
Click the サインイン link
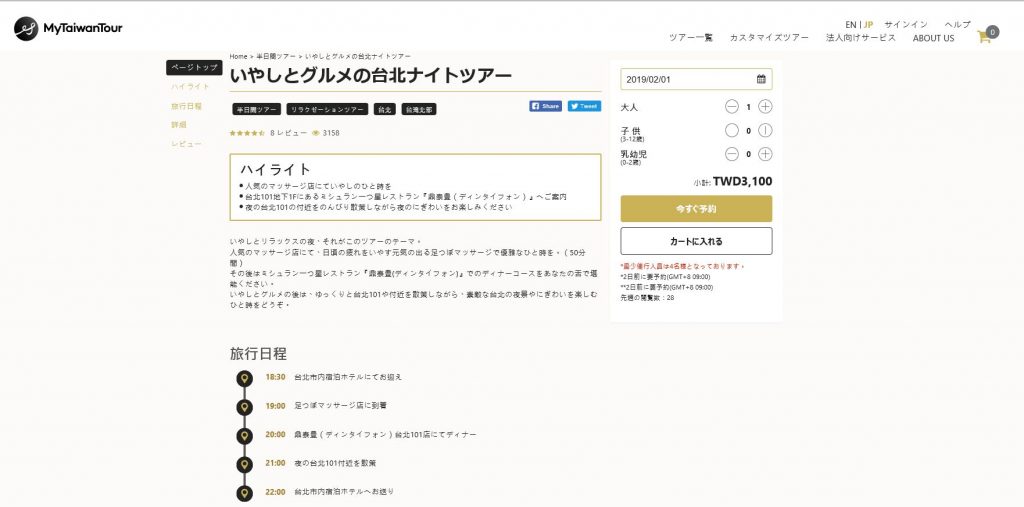[906, 24]
